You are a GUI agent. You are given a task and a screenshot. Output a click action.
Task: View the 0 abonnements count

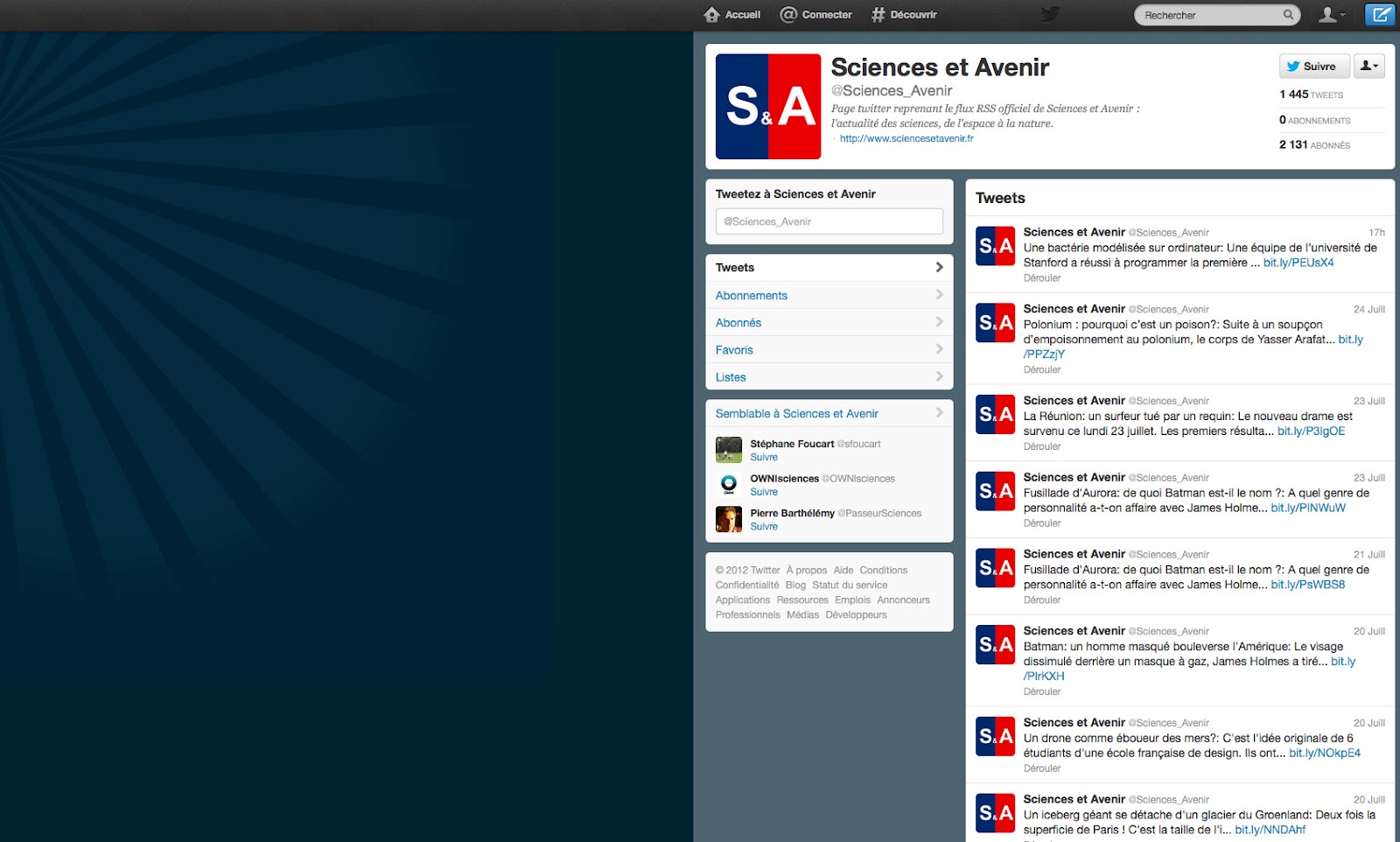point(1314,120)
